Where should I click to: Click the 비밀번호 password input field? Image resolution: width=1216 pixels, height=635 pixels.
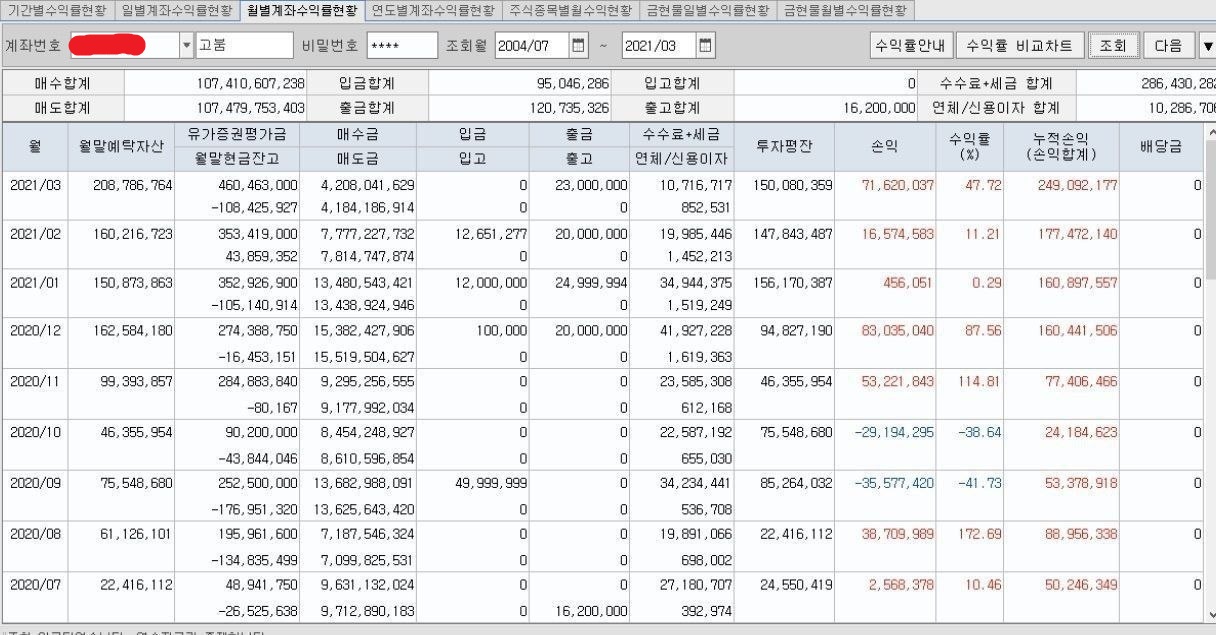[404, 45]
